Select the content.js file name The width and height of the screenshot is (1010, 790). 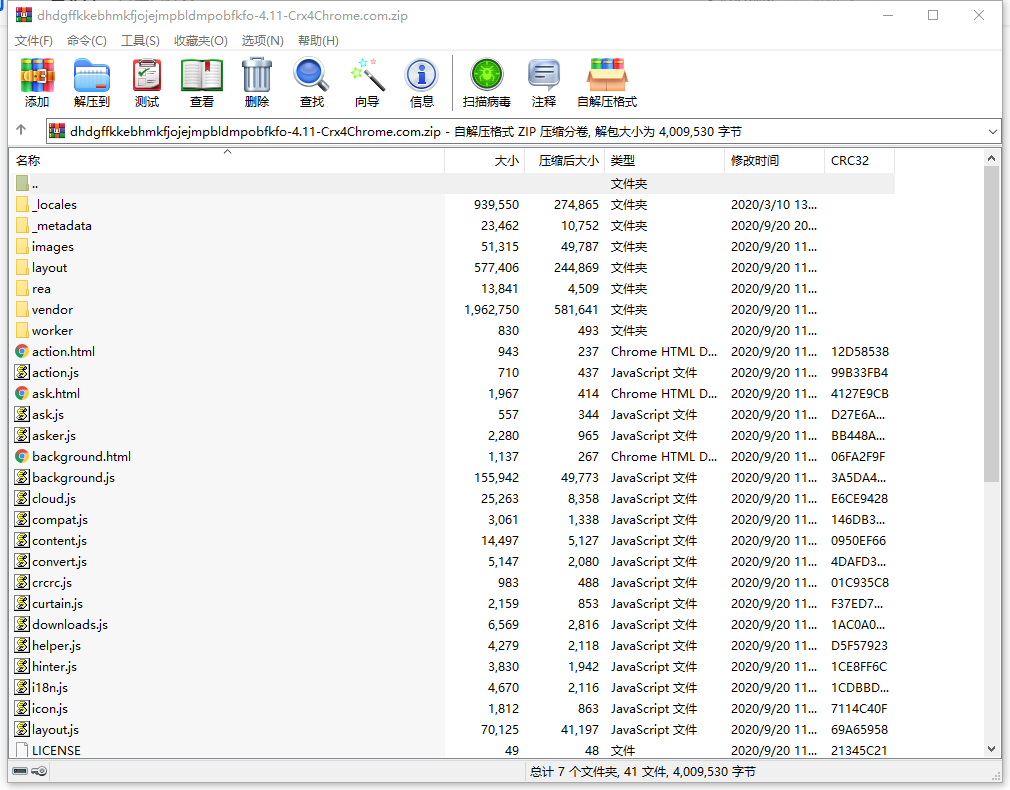coord(59,541)
